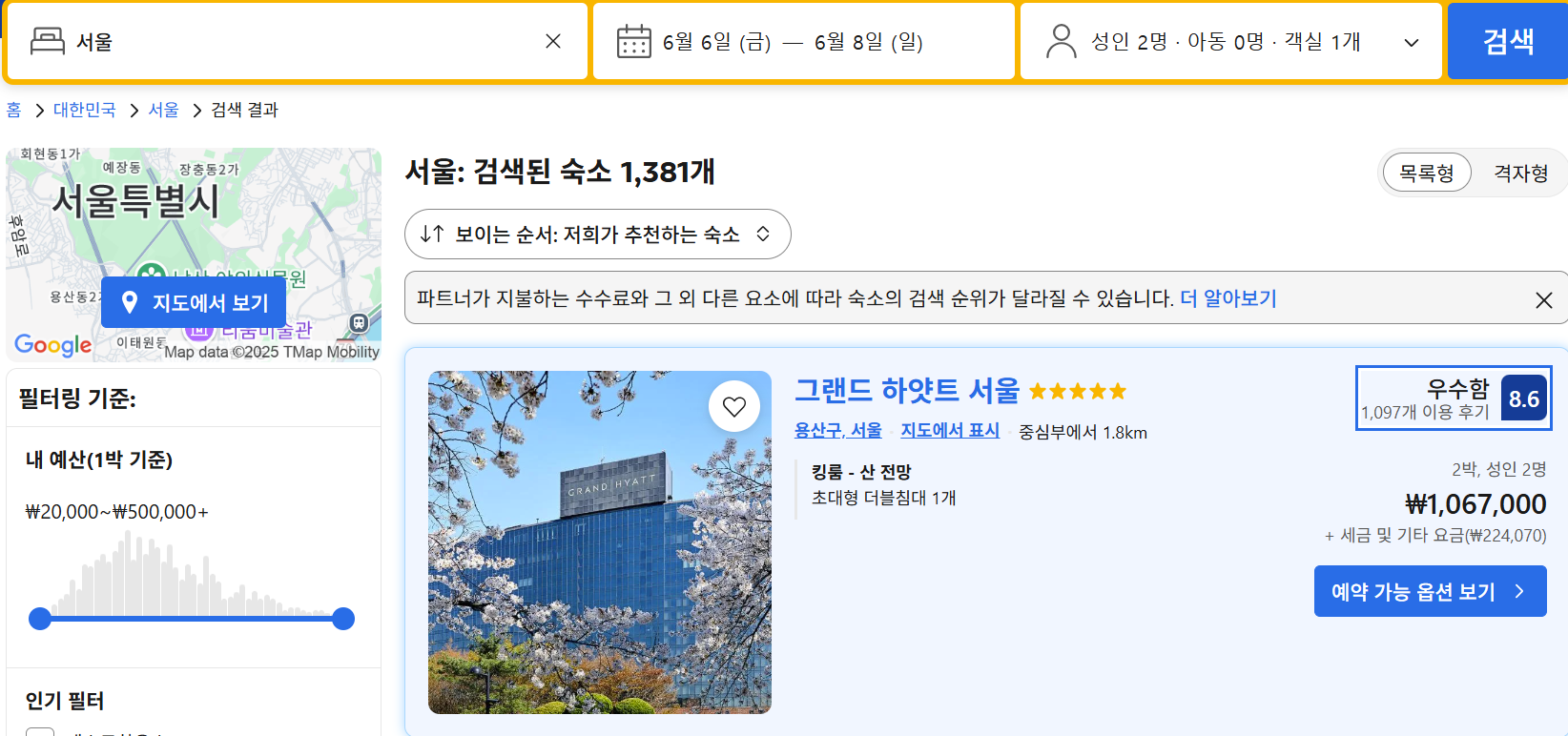Tick the first 인기 필터 checkbox

point(40,731)
